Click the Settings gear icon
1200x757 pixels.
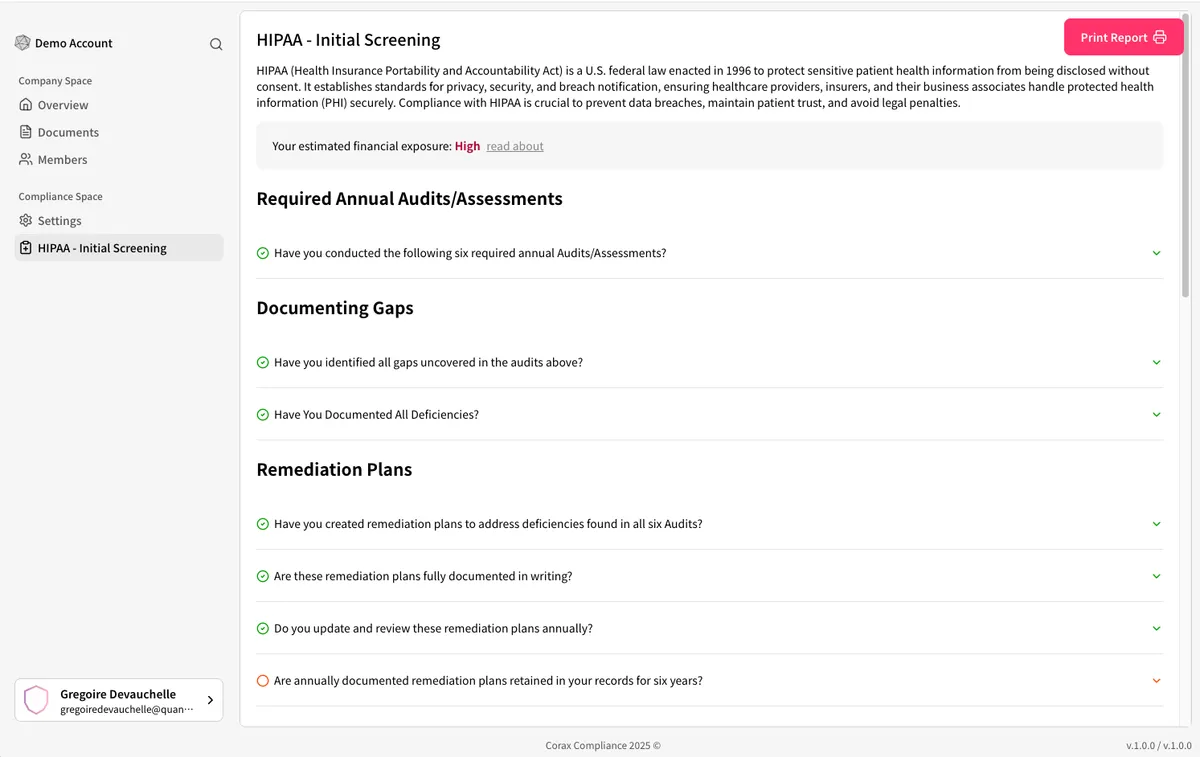pos(26,221)
